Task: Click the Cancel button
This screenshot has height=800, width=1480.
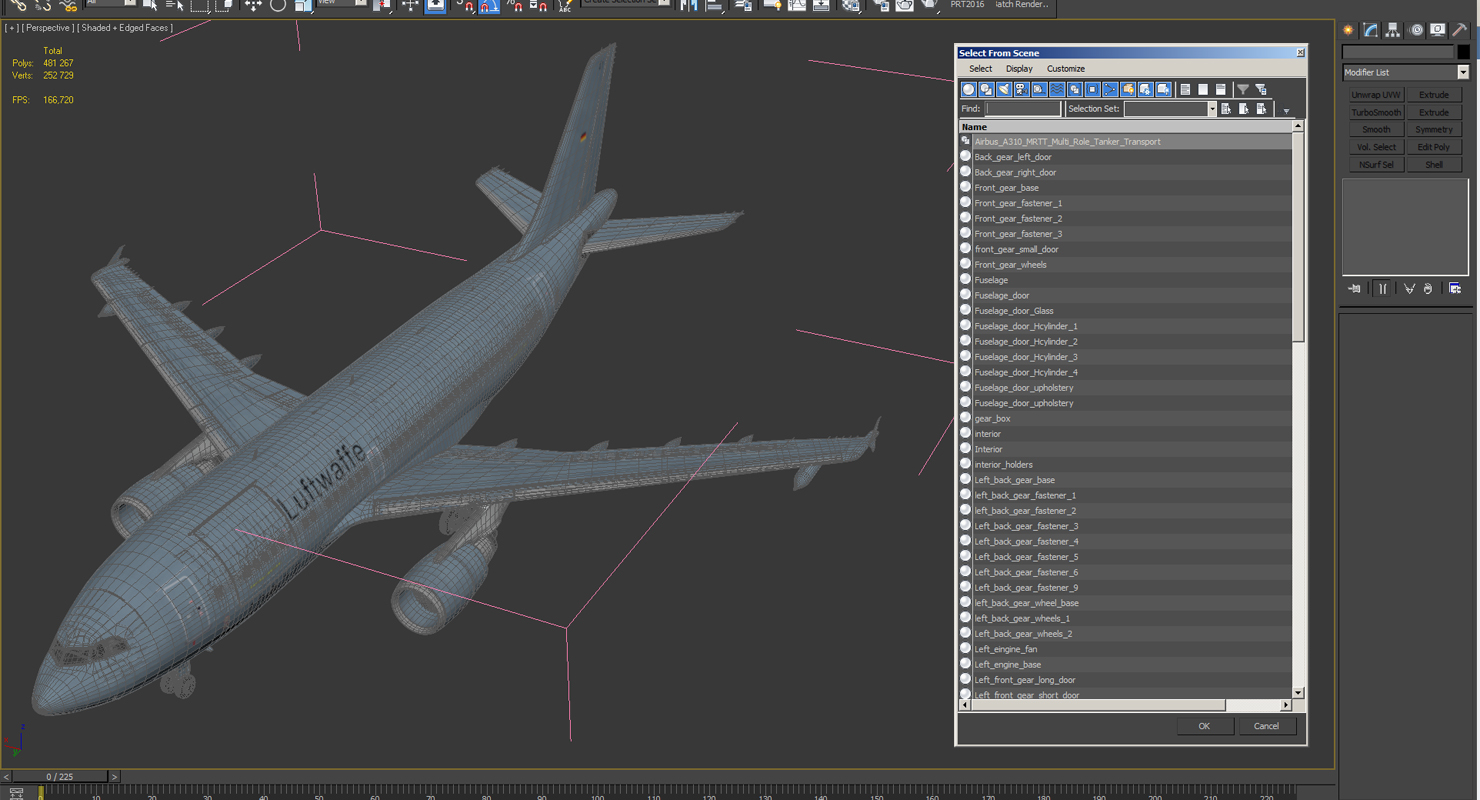Action: pos(1266,726)
